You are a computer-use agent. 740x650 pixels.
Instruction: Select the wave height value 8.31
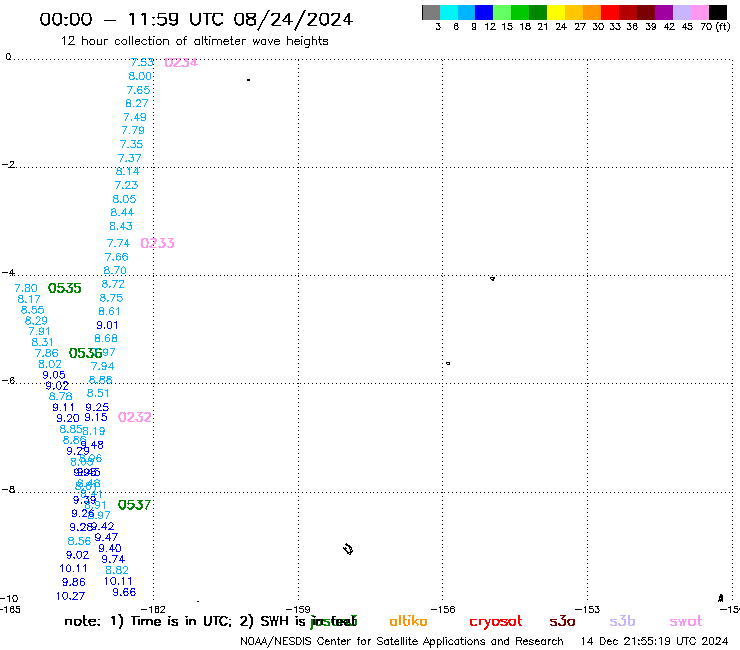tap(42, 342)
